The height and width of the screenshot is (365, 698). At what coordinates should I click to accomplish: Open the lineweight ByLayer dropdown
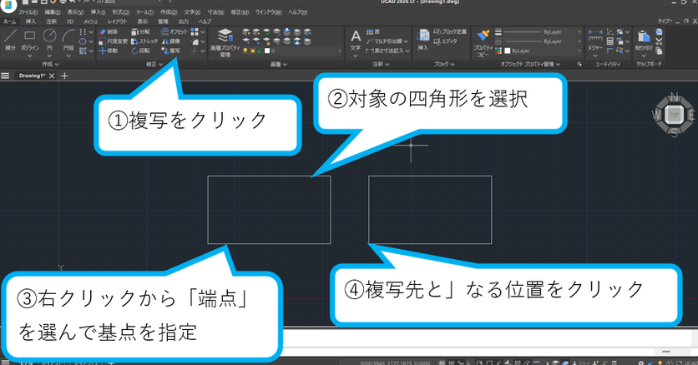[x=579, y=32]
